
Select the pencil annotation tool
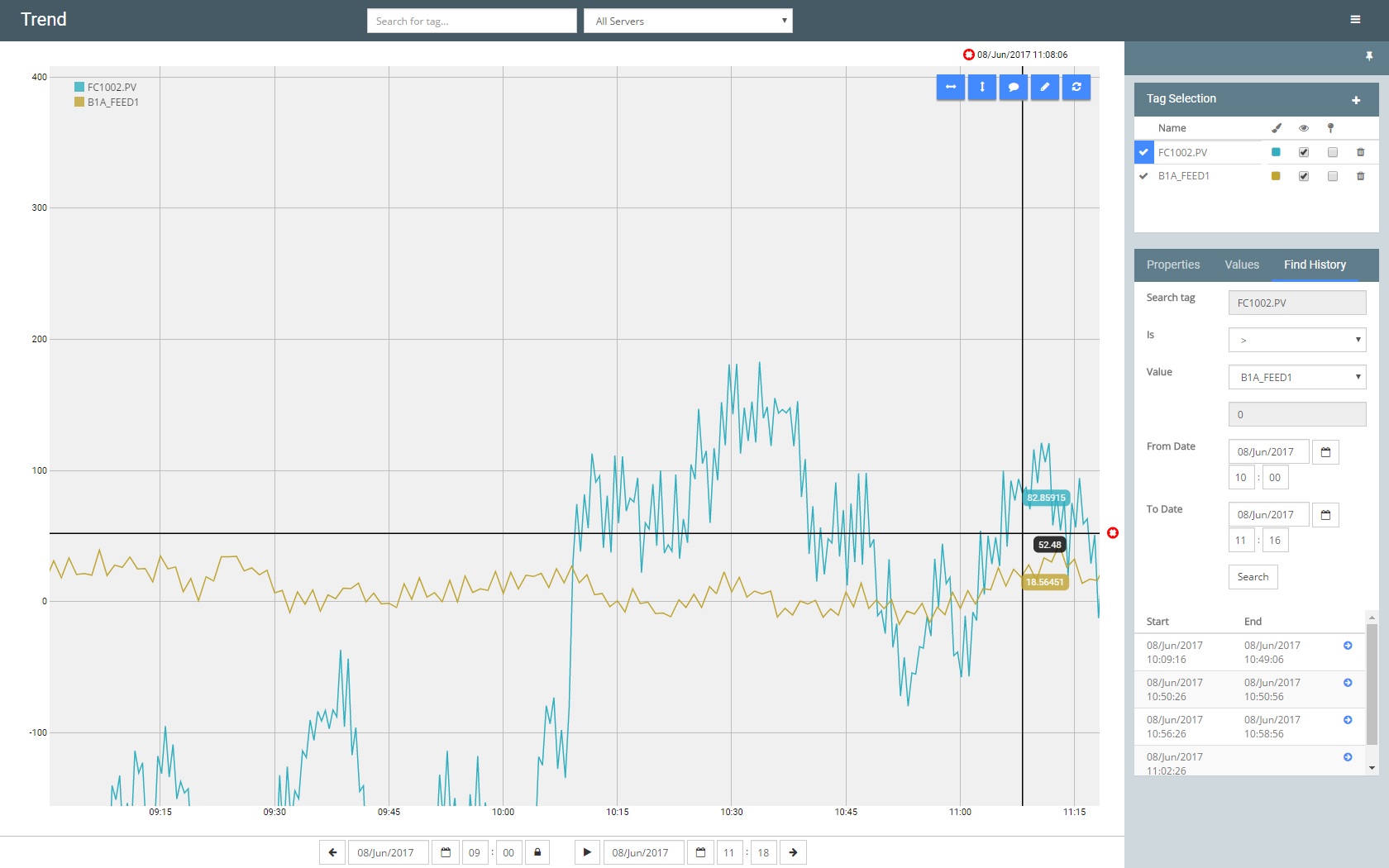1044,87
